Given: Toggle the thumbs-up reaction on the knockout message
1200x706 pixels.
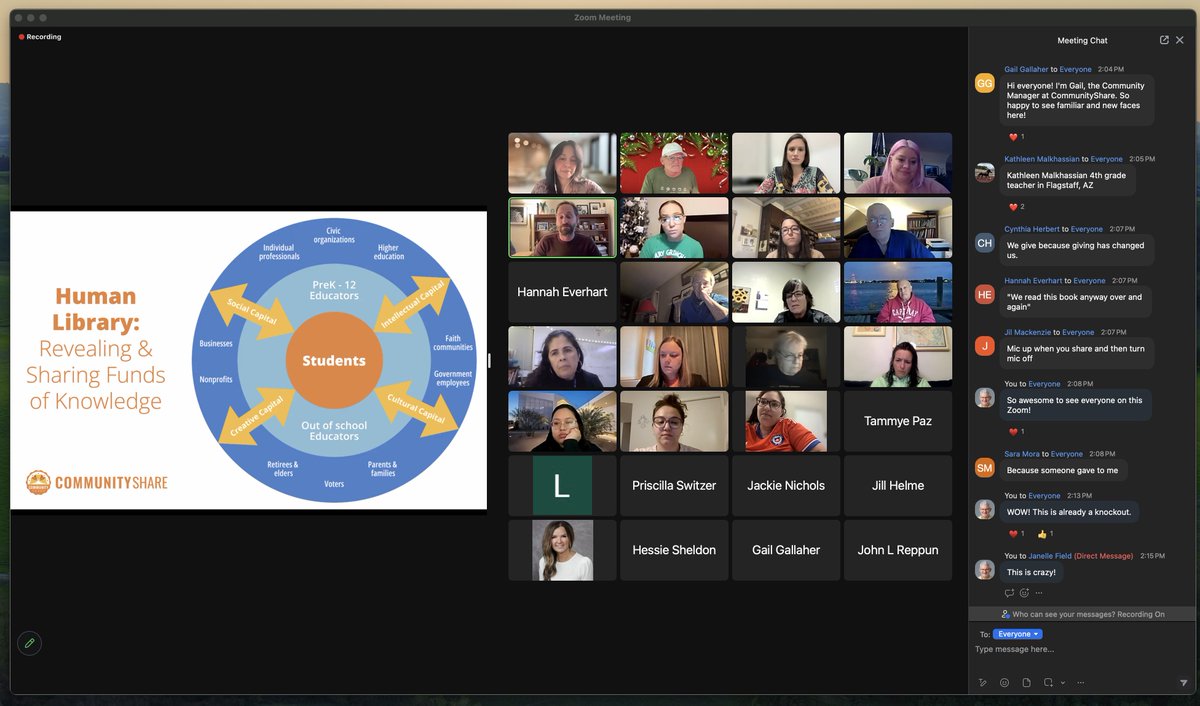Looking at the screenshot, I should pyautogui.click(x=1042, y=534).
